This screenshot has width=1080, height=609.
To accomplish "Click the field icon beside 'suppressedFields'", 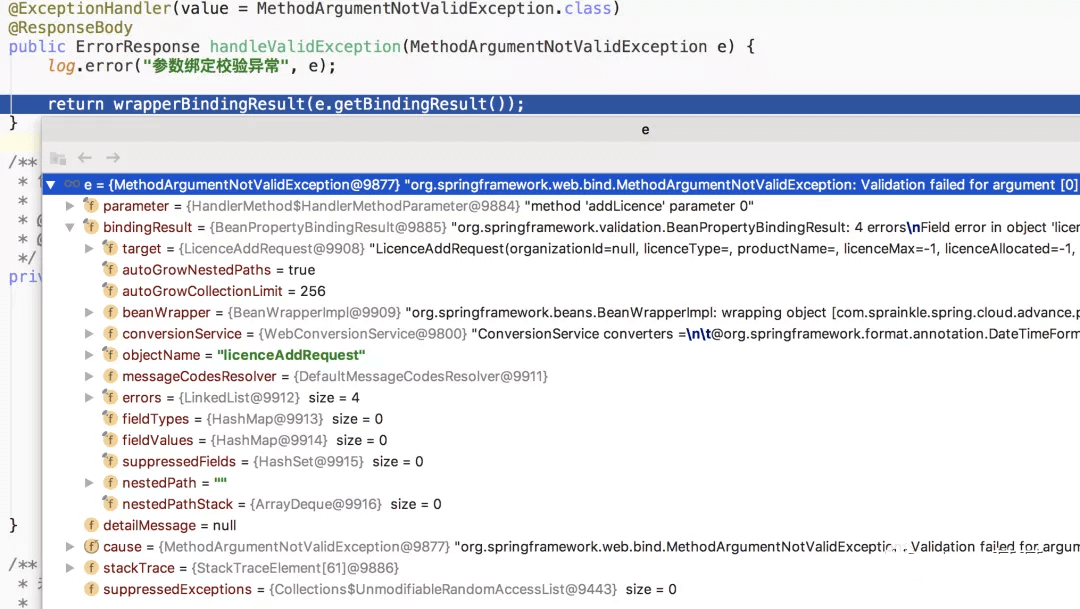I will click(x=110, y=462).
